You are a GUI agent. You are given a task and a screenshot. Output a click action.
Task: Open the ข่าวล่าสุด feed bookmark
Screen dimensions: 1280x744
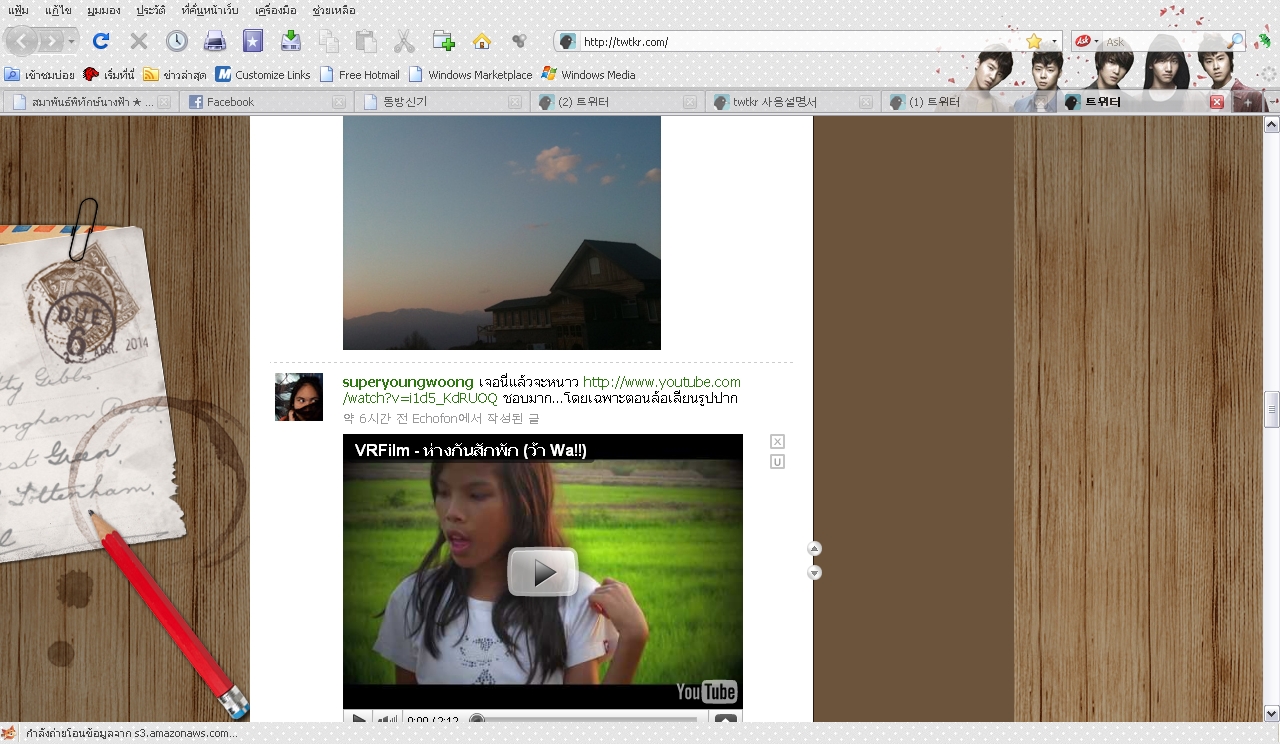(175, 74)
